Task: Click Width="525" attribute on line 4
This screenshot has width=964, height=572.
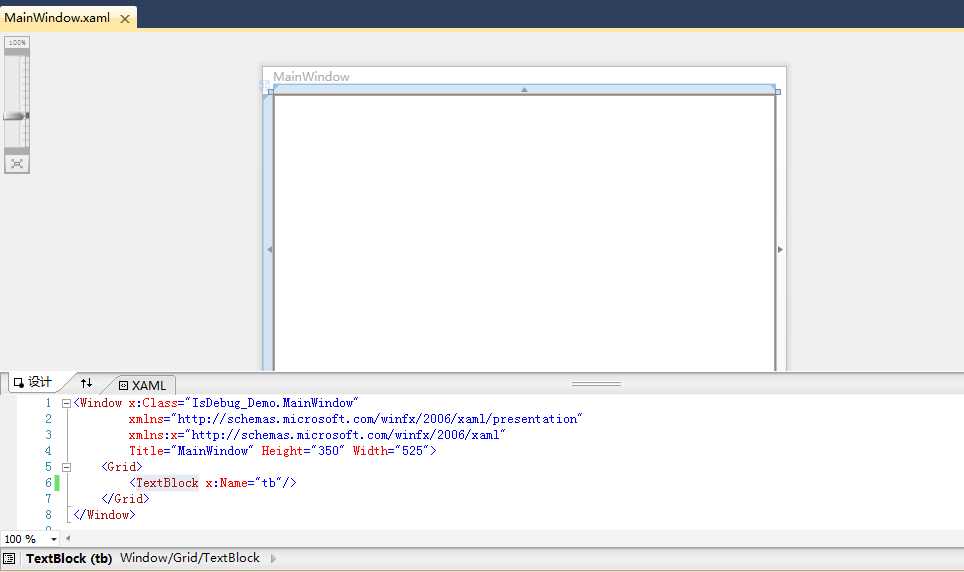Action: (390, 451)
